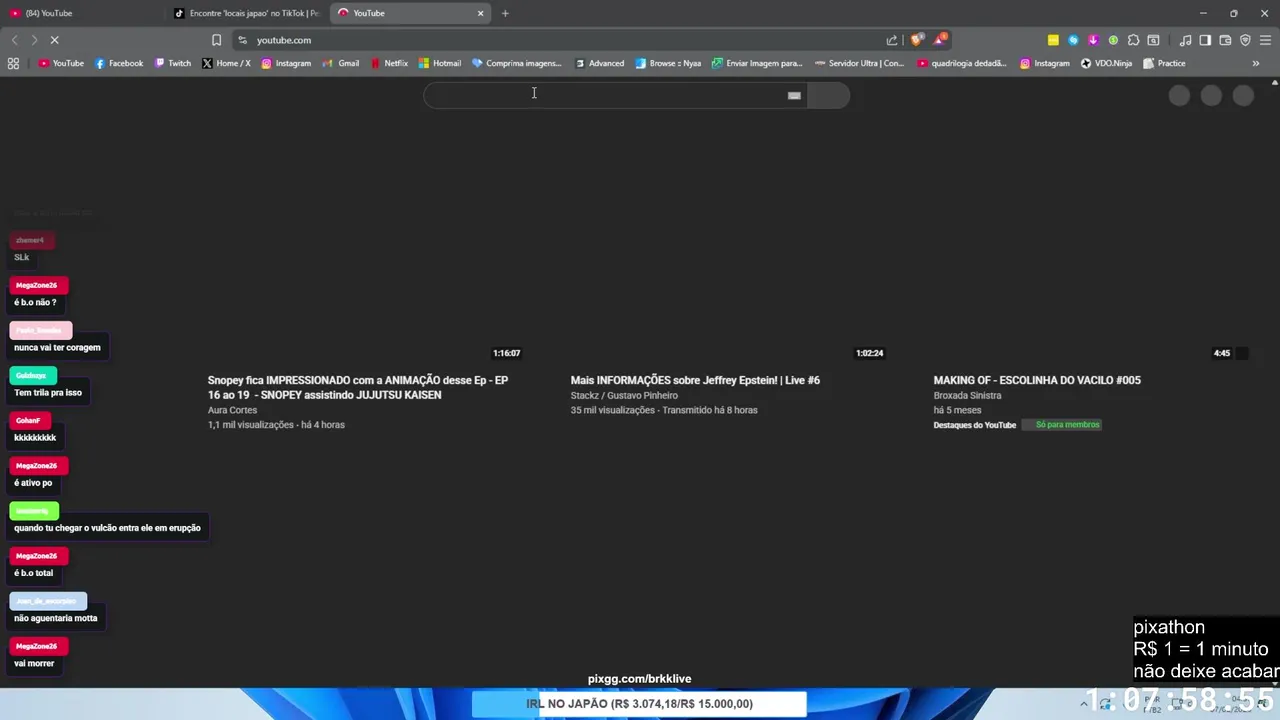
Task: Switch to the (84) YouTube tab
Action: point(82,13)
